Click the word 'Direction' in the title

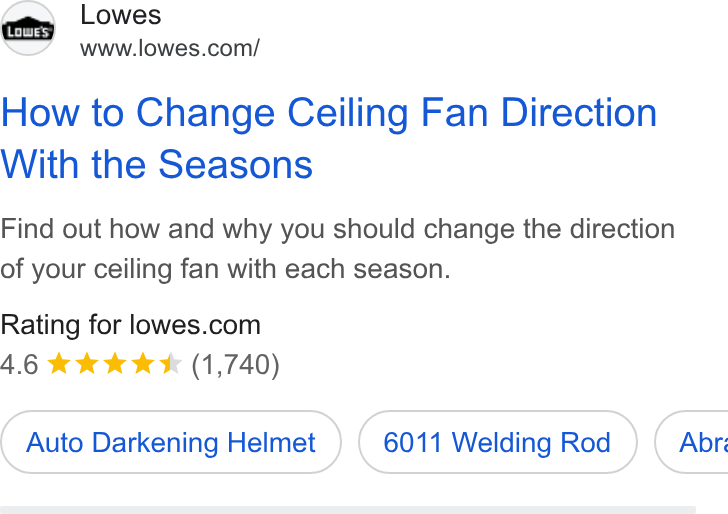(x=579, y=113)
